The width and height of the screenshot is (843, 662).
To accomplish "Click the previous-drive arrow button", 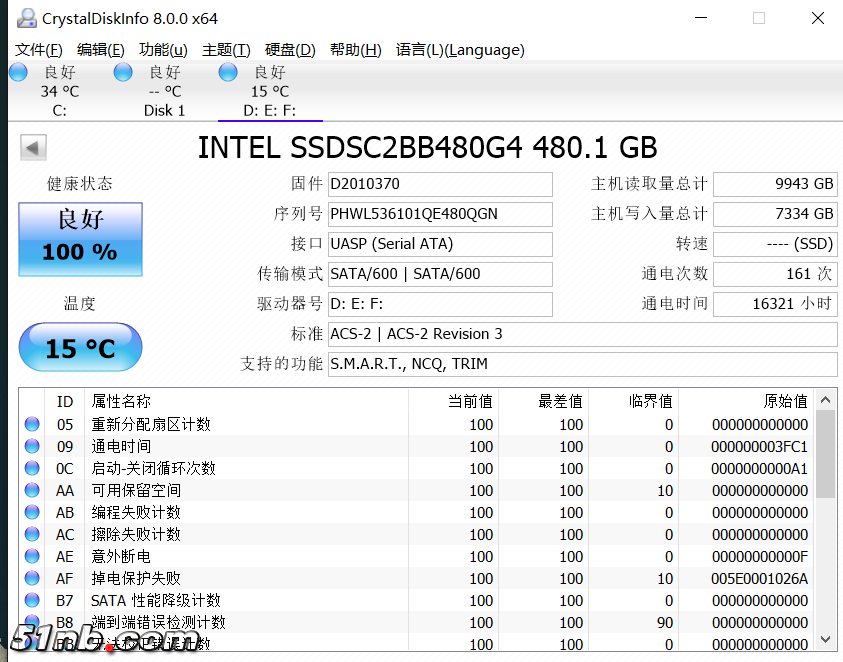I will tap(33, 147).
